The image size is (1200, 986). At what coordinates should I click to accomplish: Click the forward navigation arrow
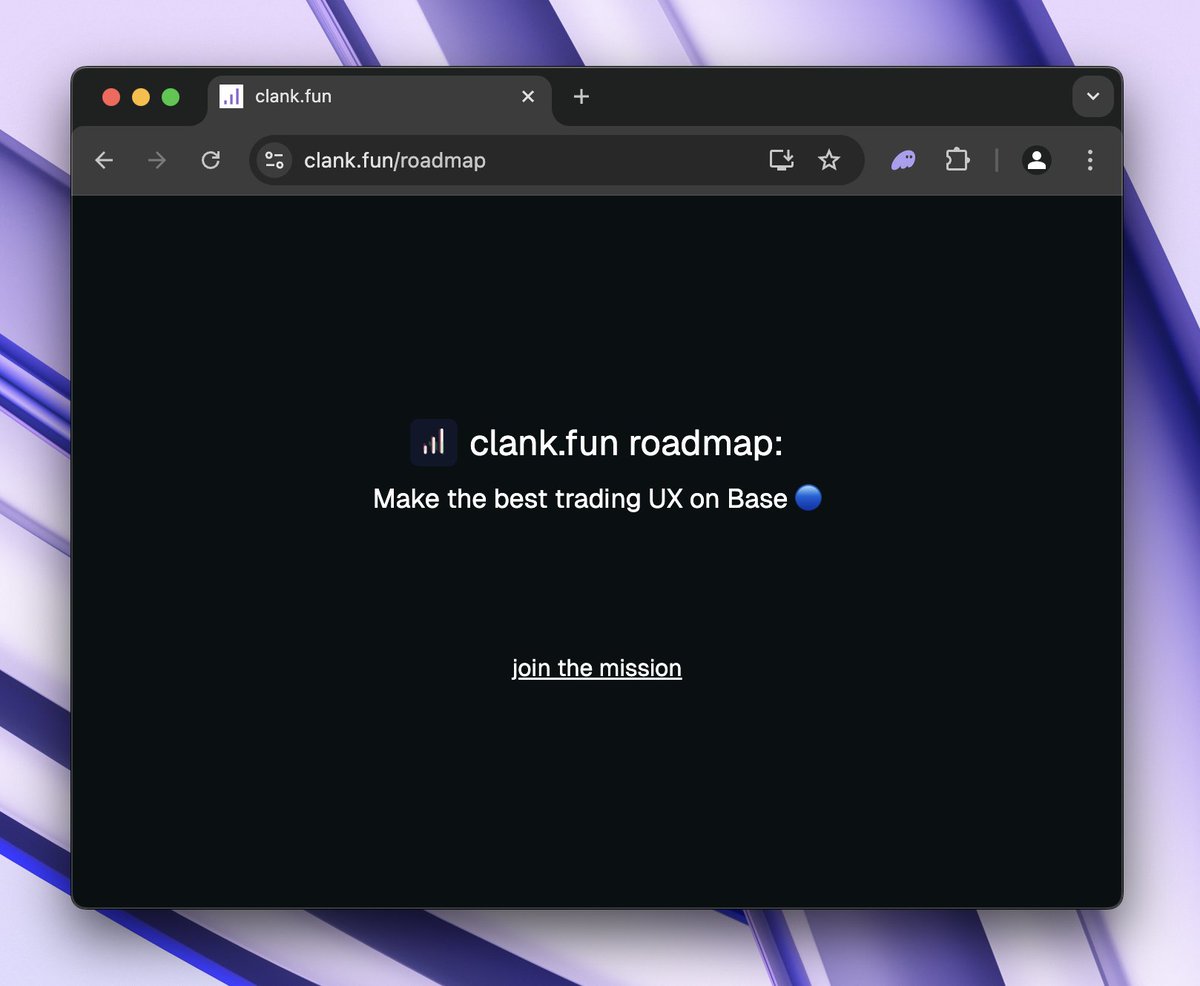157,160
